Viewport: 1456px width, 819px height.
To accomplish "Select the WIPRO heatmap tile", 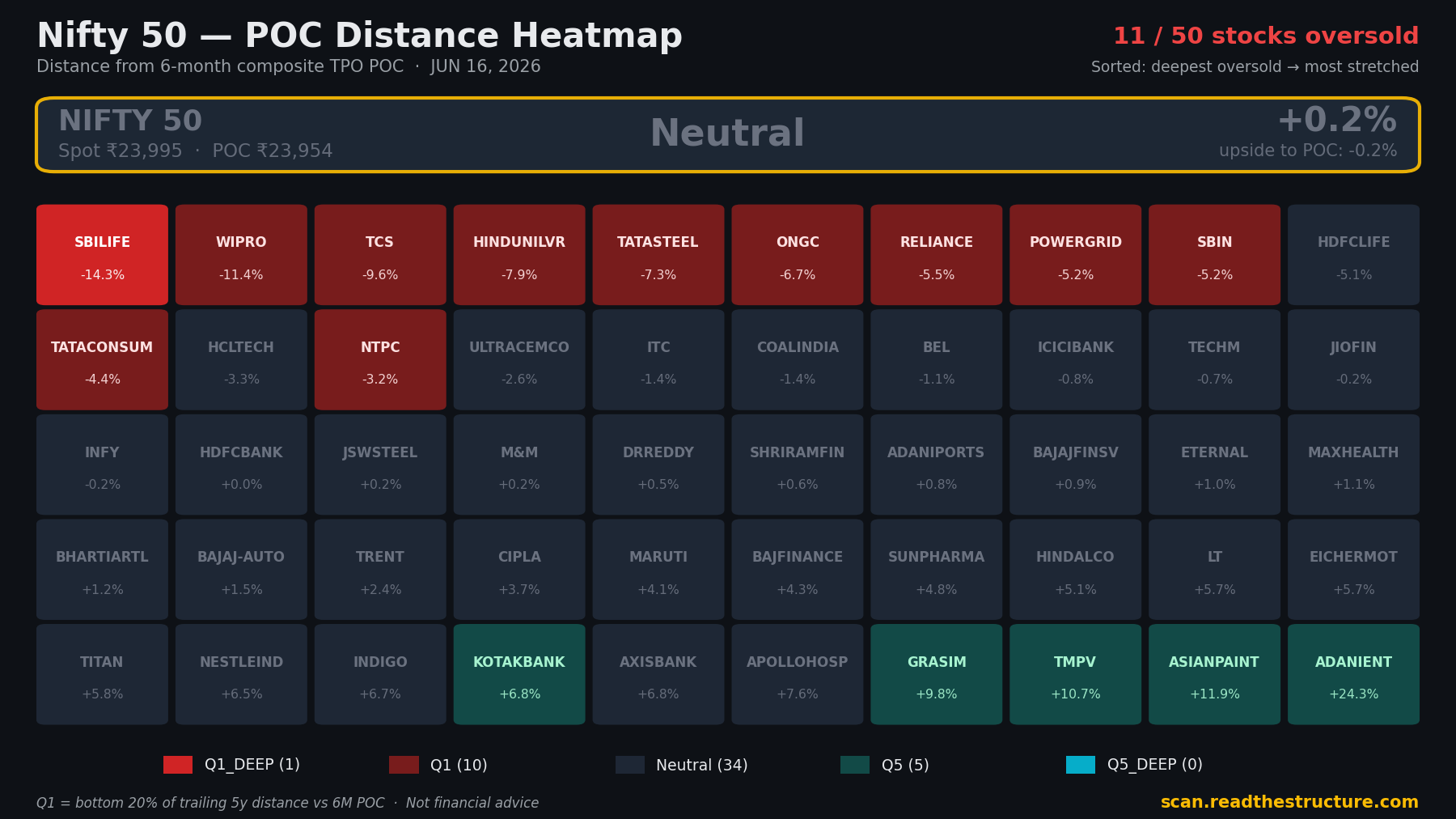I will [x=241, y=255].
